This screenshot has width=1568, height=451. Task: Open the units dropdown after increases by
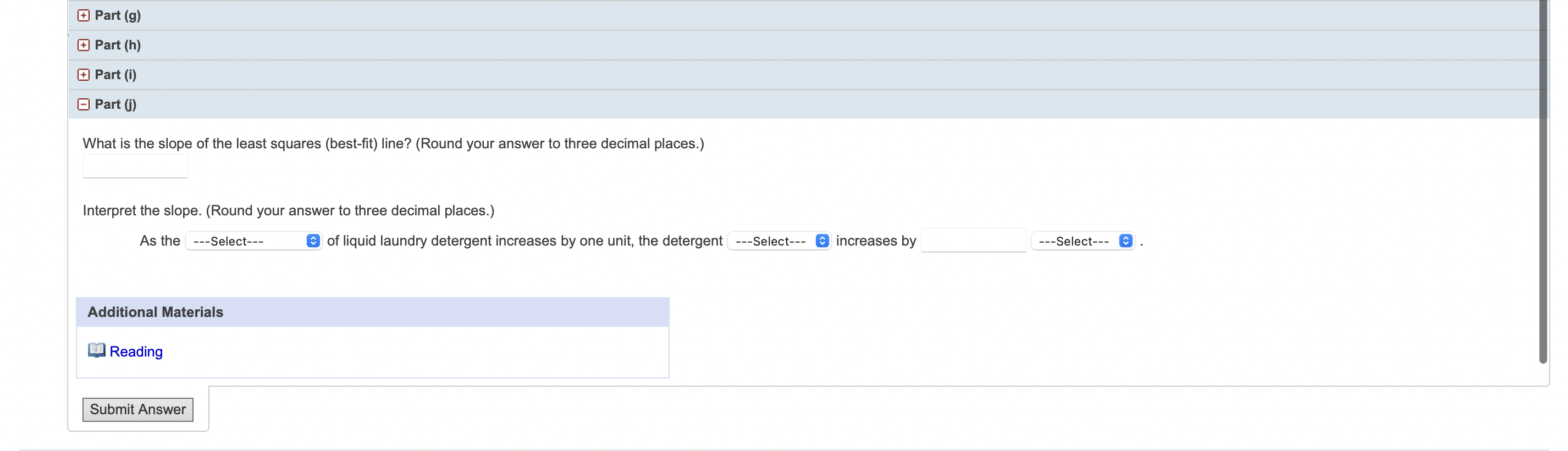pos(1082,241)
